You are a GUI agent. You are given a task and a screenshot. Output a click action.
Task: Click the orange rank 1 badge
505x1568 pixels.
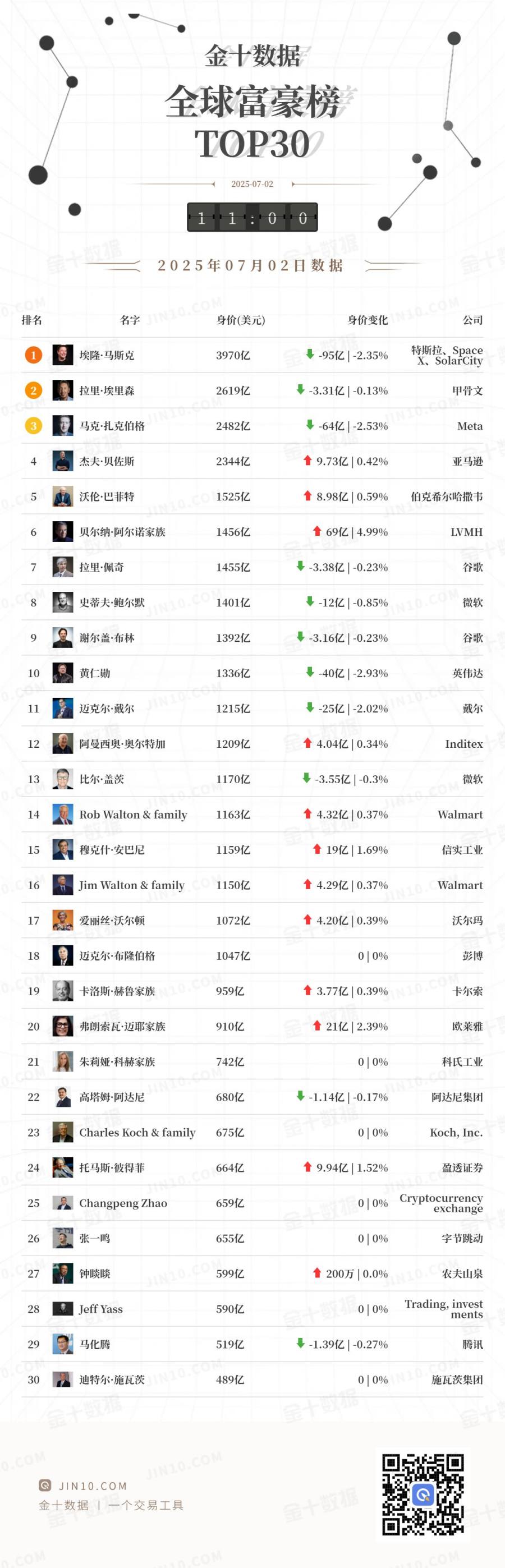34,355
